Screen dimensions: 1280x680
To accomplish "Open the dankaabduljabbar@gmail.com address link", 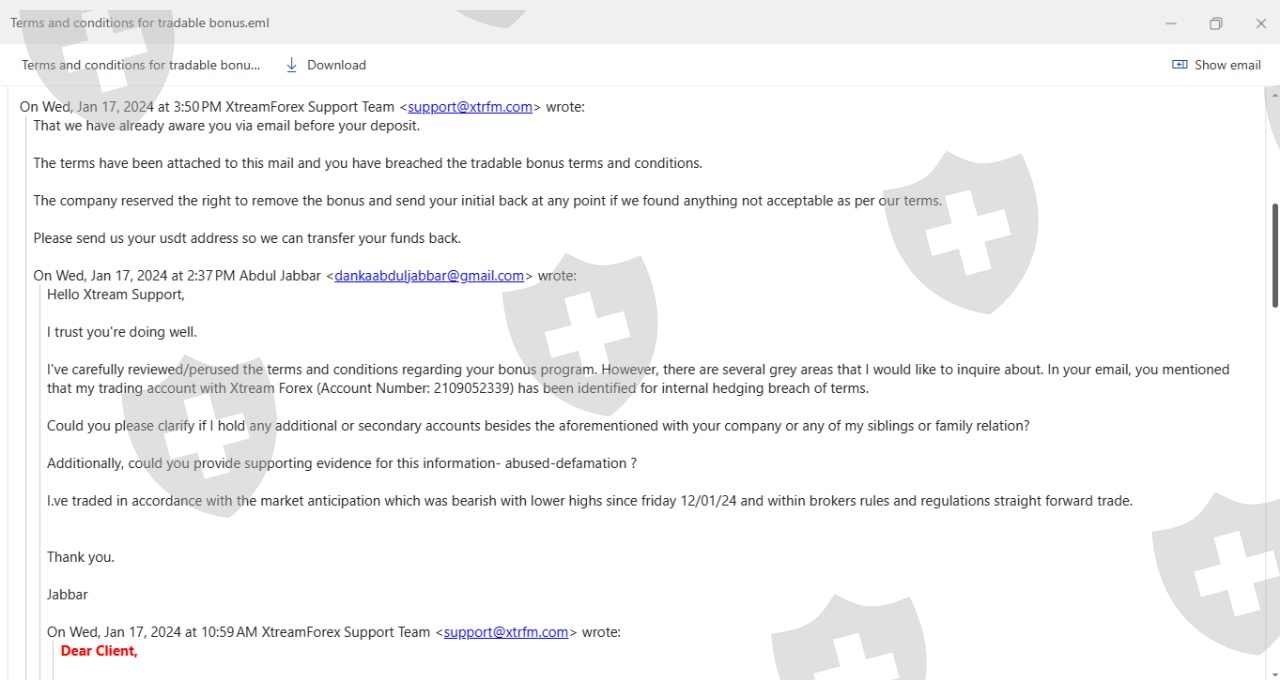I will tap(429, 276).
